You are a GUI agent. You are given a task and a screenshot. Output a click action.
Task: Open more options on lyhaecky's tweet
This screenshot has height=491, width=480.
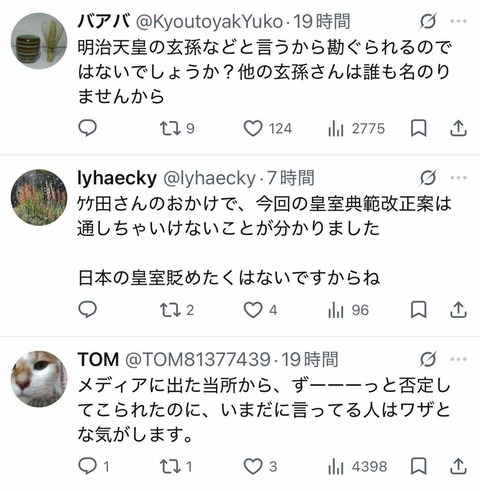coord(458,177)
